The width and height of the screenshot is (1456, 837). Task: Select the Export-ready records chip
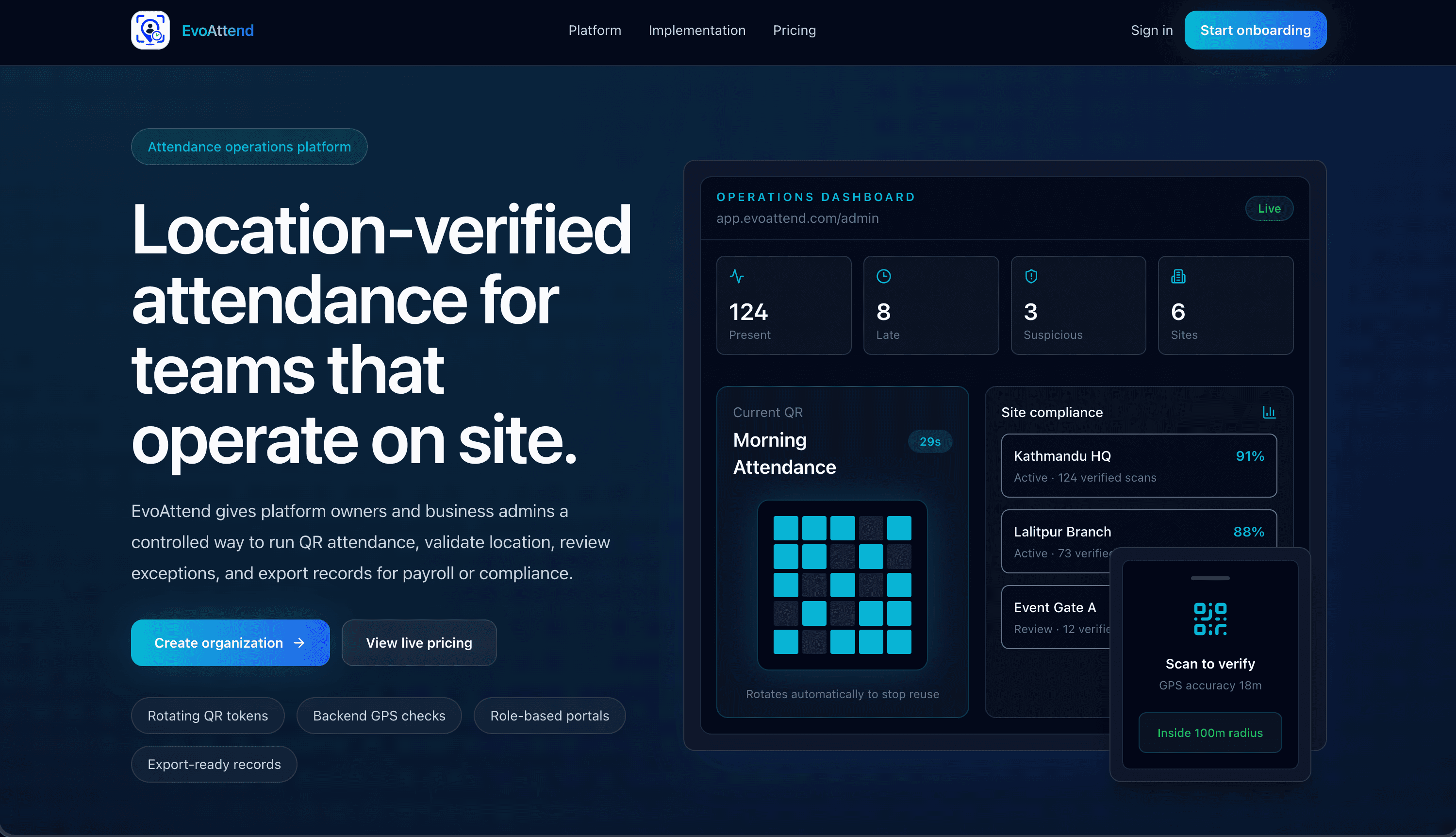(x=215, y=764)
